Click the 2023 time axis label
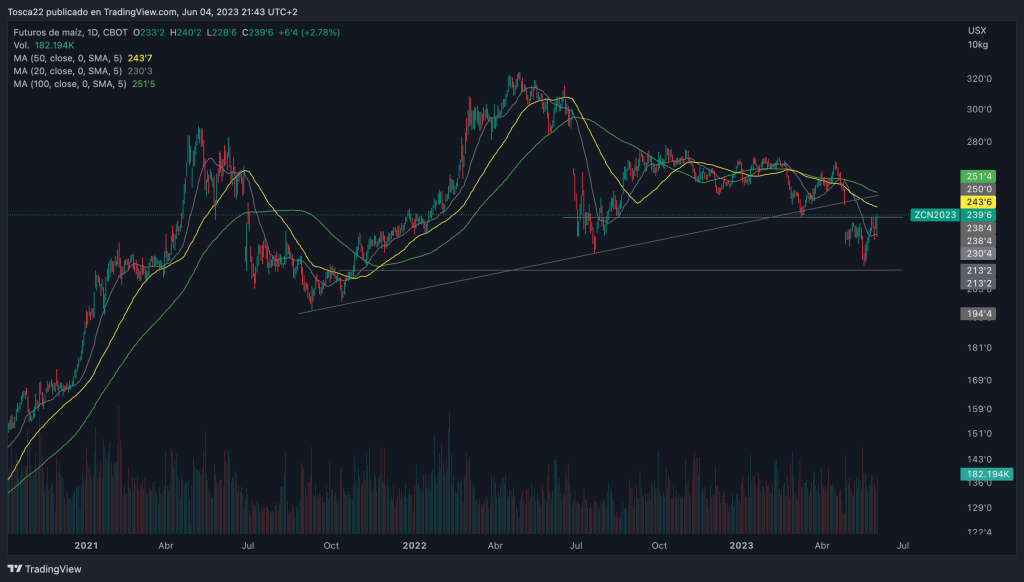The width and height of the screenshot is (1024, 582). point(741,546)
